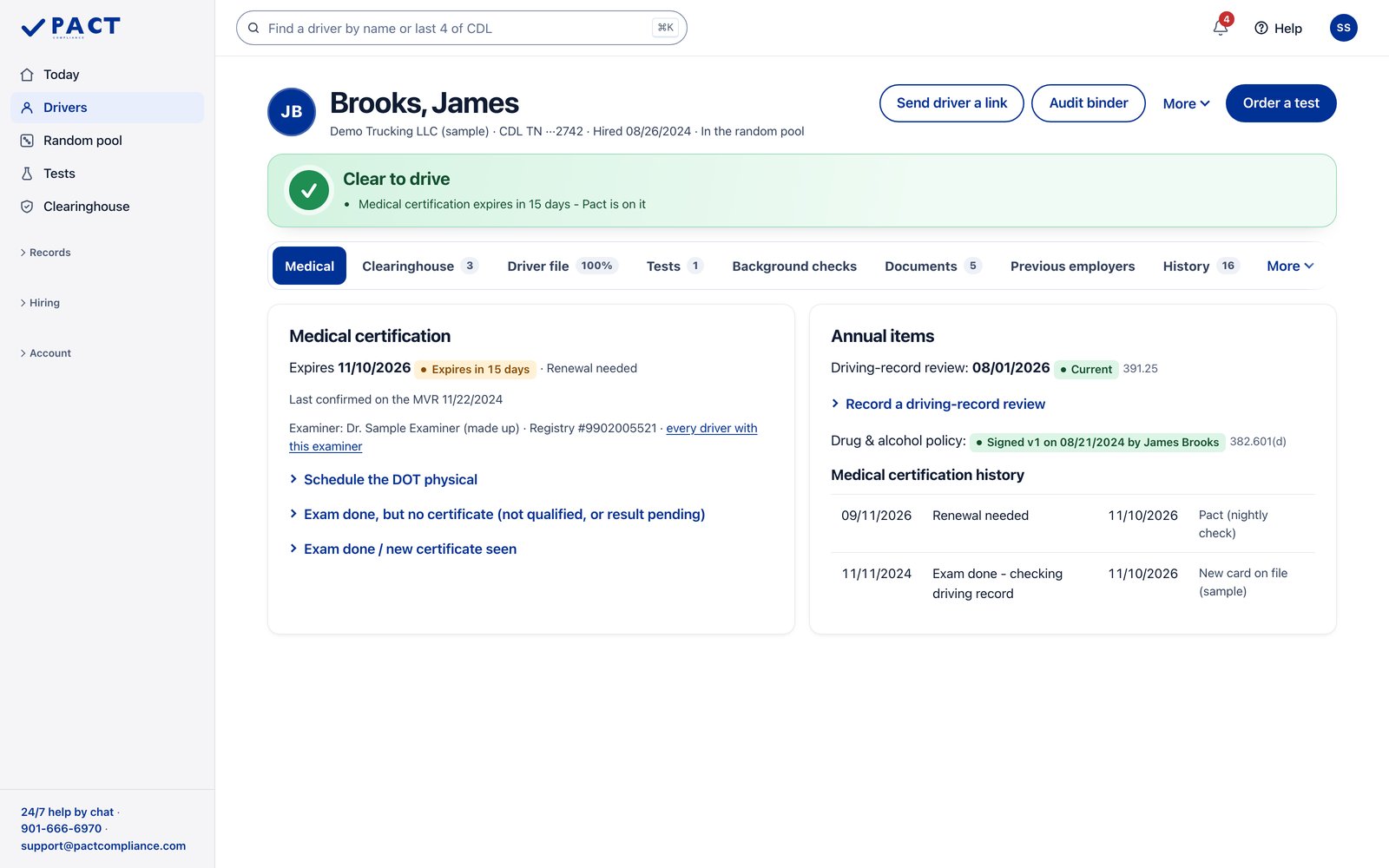
Task: Expand Schedule the DOT physical
Action: tap(384, 479)
